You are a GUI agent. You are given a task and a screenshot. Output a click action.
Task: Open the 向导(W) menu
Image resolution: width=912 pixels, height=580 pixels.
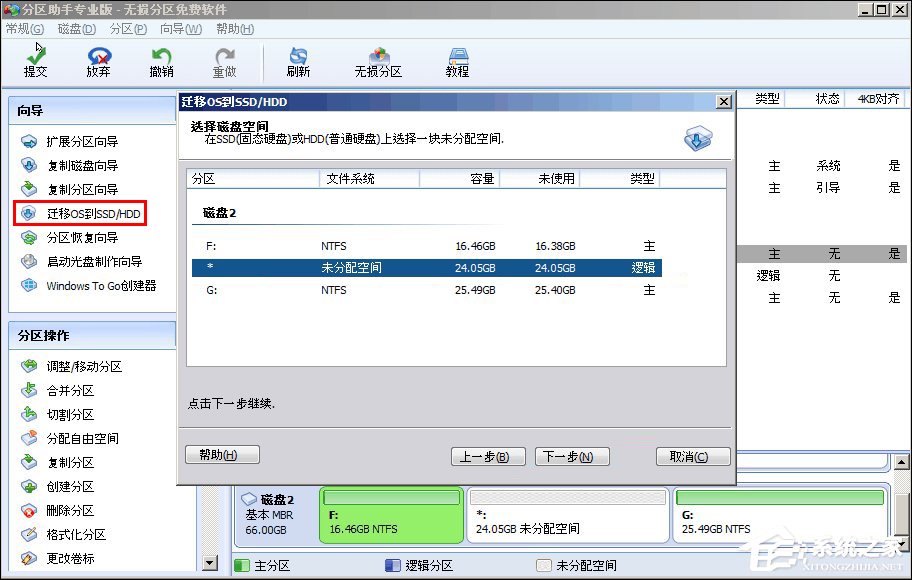point(179,29)
